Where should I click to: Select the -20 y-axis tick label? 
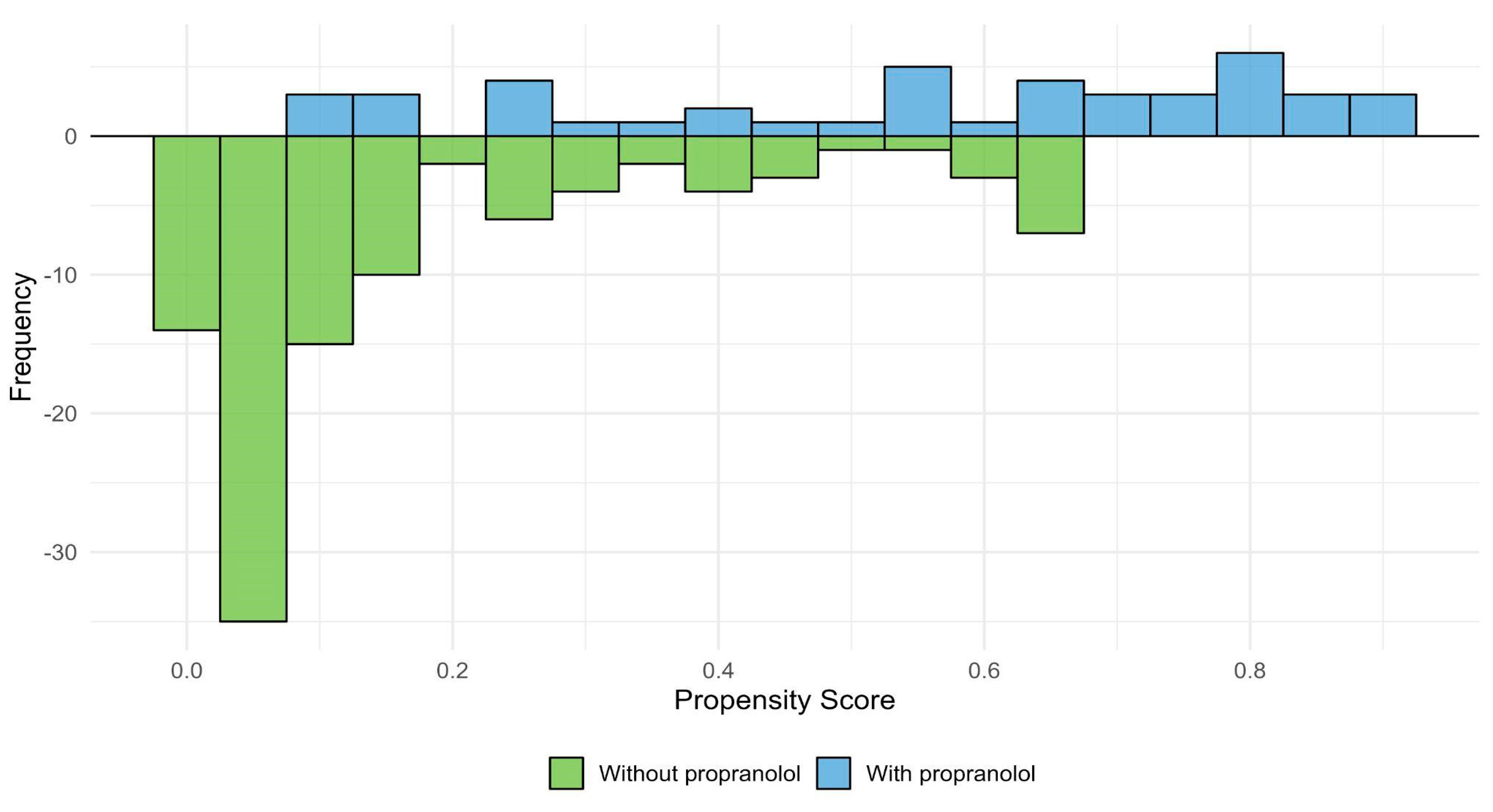coord(60,414)
